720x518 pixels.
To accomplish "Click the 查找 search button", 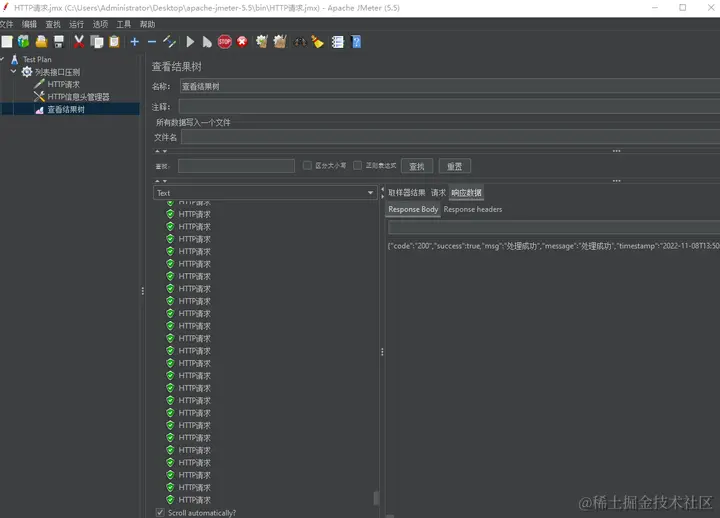I will tap(416, 166).
